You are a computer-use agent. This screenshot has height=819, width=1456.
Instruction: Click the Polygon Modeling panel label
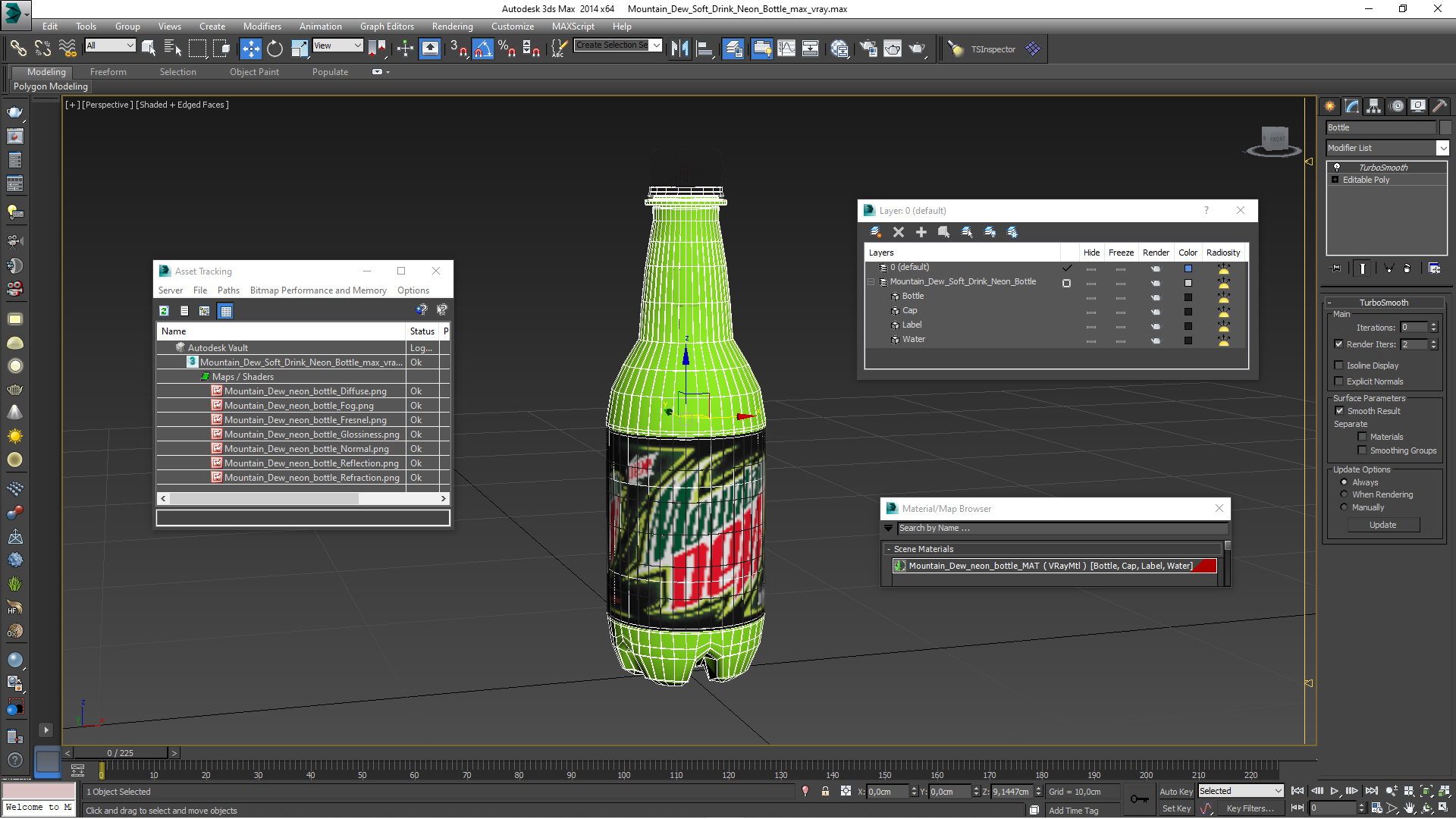tap(50, 86)
